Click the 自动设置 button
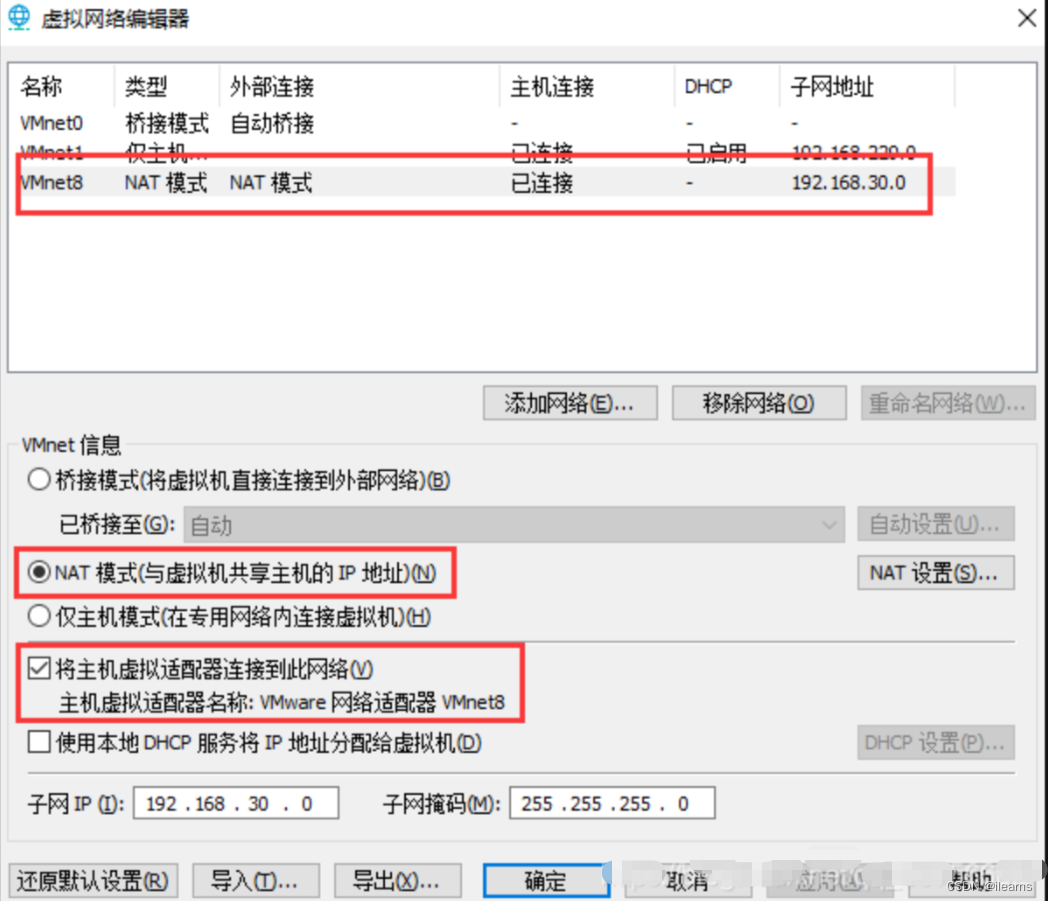Image resolution: width=1048 pixels, height=901 pixels. pos(936,524)
